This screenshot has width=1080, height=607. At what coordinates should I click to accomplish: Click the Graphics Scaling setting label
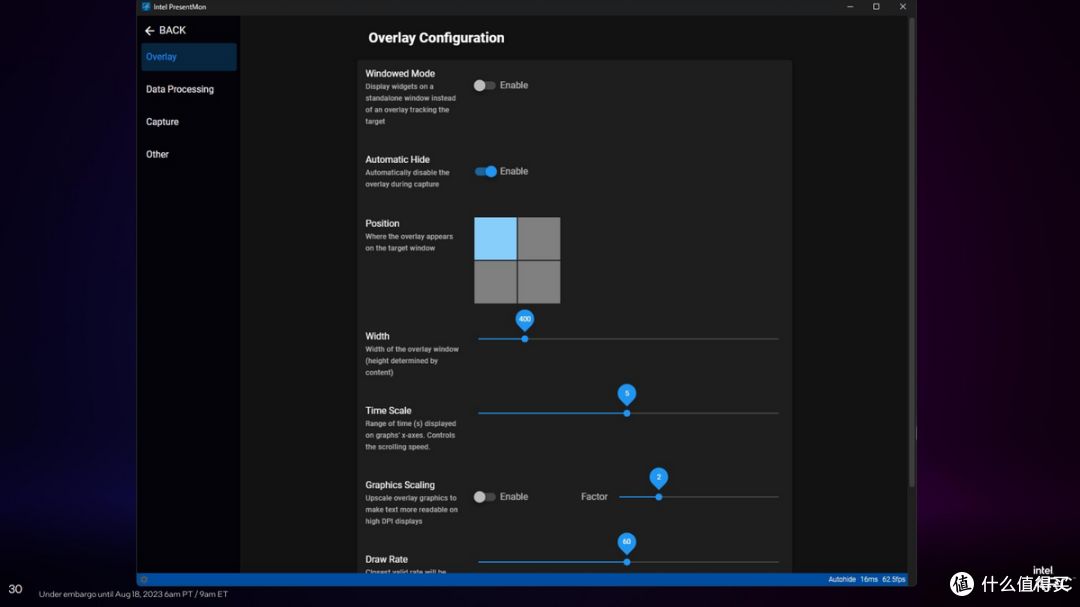click(400, 485)
